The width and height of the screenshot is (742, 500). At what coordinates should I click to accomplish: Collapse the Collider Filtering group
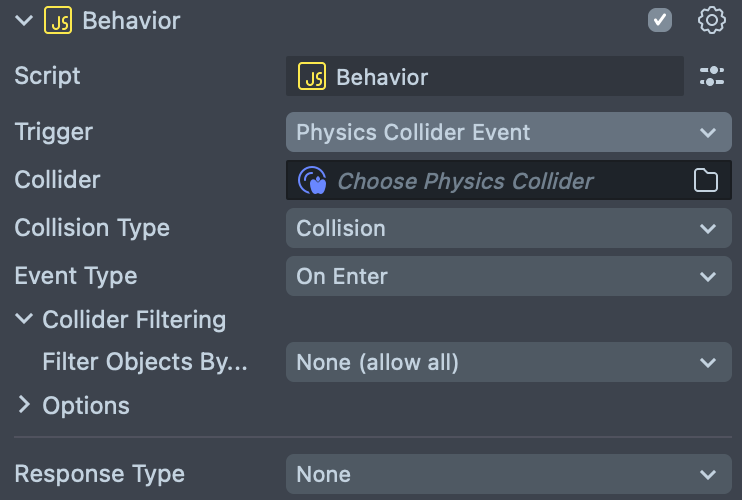click(24, 320)
